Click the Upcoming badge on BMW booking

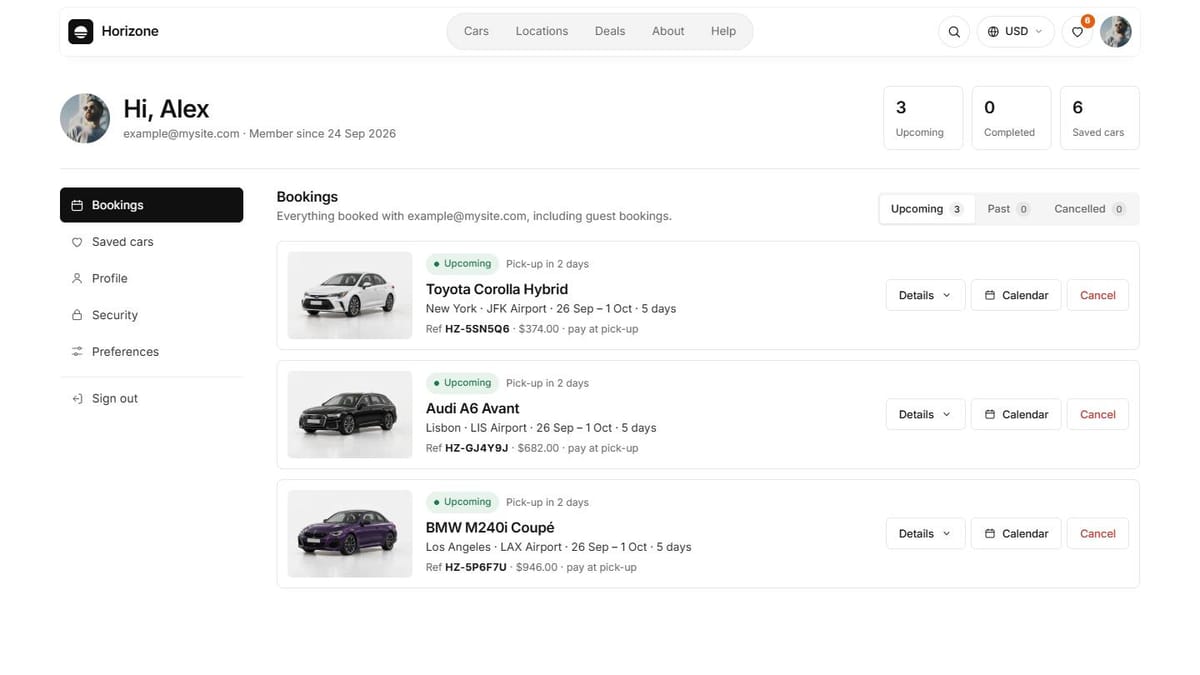tap(462, 502)
